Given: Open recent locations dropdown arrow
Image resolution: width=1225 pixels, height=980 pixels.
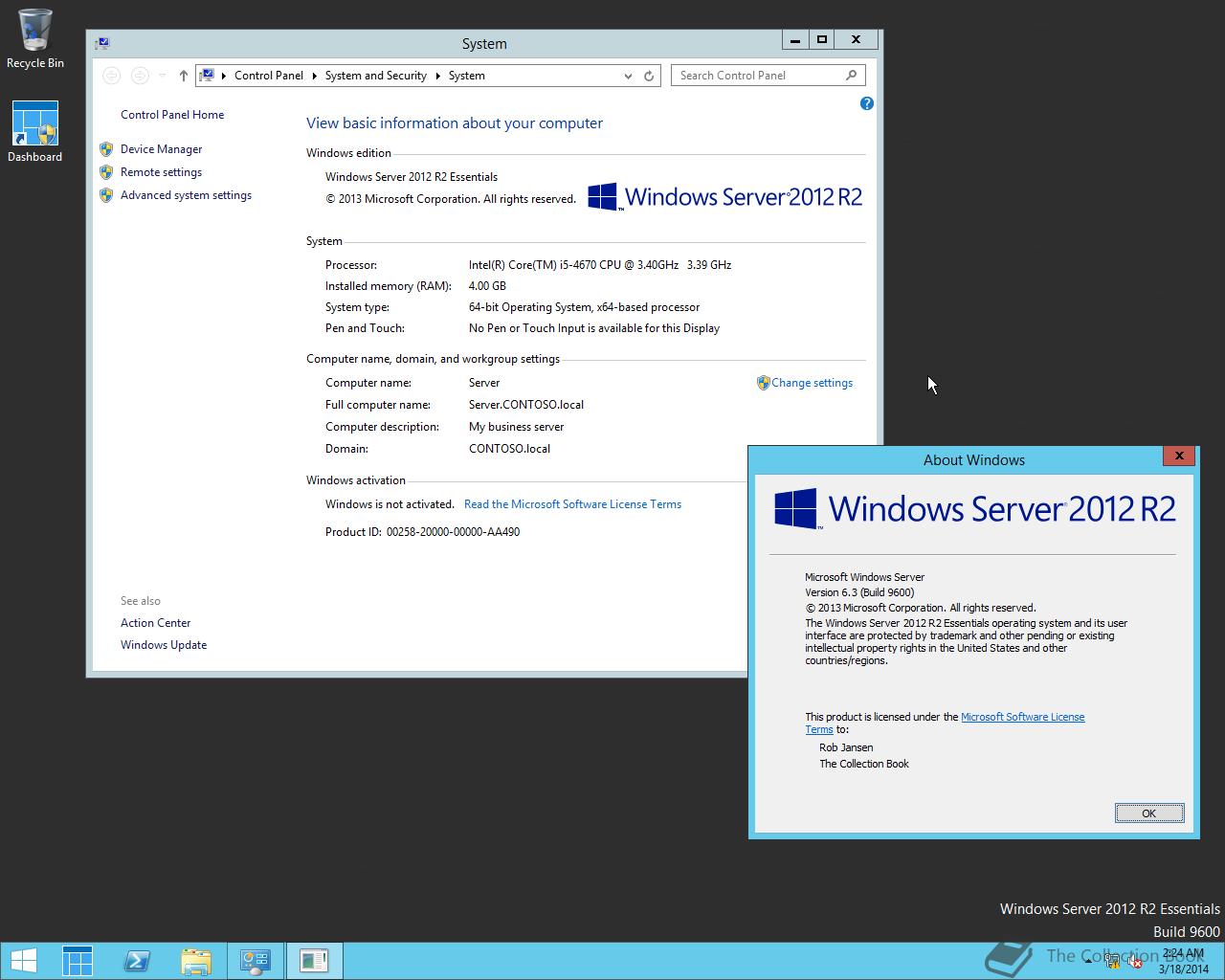Looking at the screenshot, I should pos(163,76).
